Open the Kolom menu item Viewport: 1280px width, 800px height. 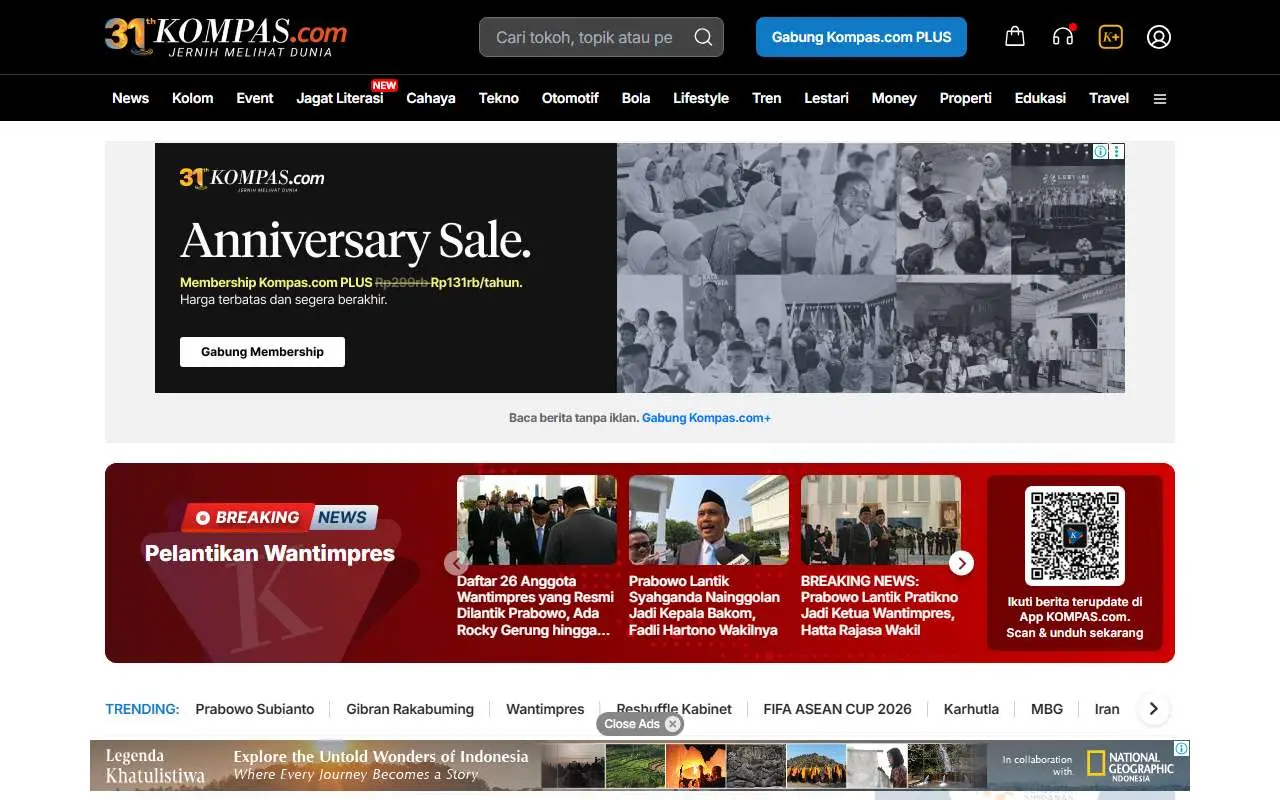coord(192,98)
